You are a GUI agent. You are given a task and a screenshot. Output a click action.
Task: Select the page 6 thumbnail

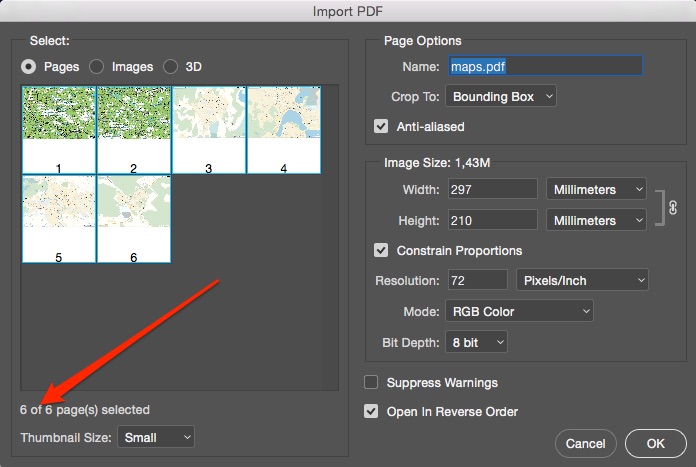(x=133, y=219)
